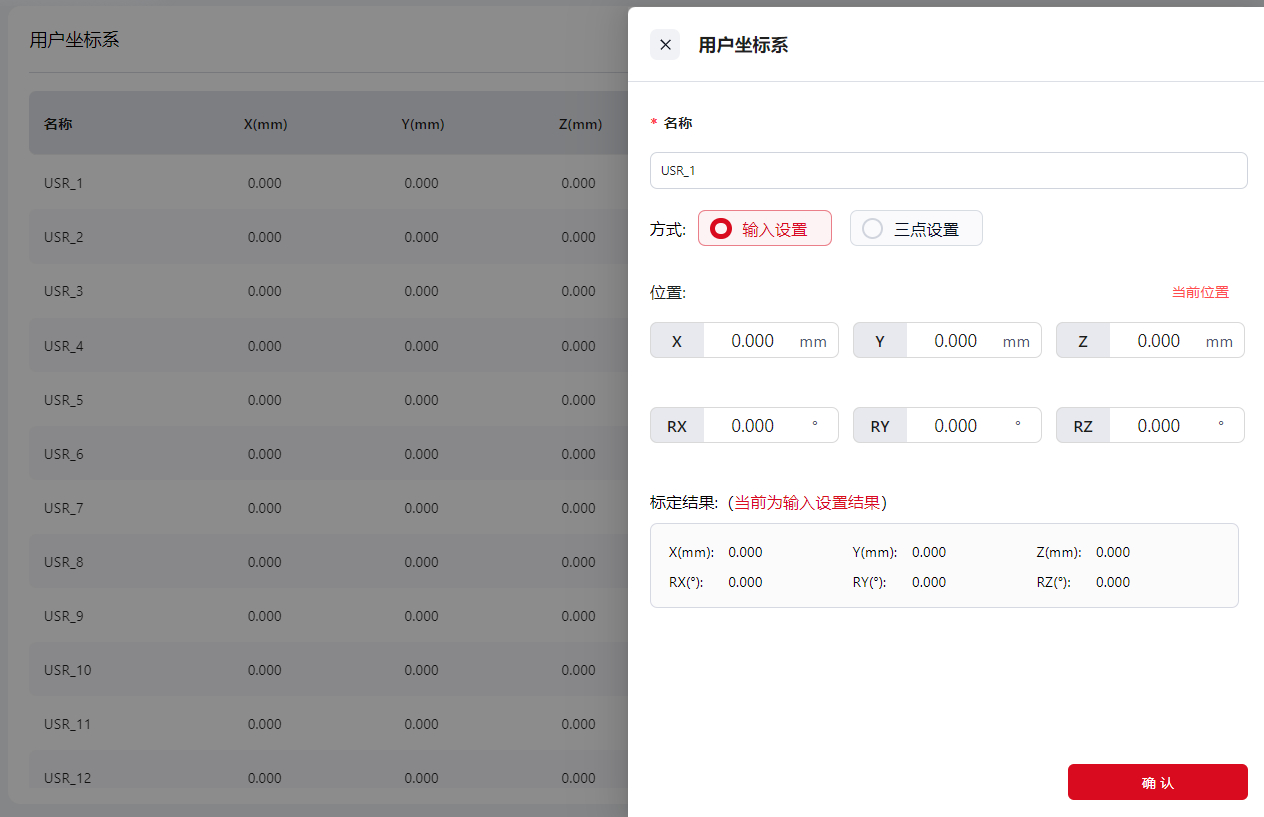Select the USR_2 row in table
1264x817 pixels.
click(x=64, y=237)
